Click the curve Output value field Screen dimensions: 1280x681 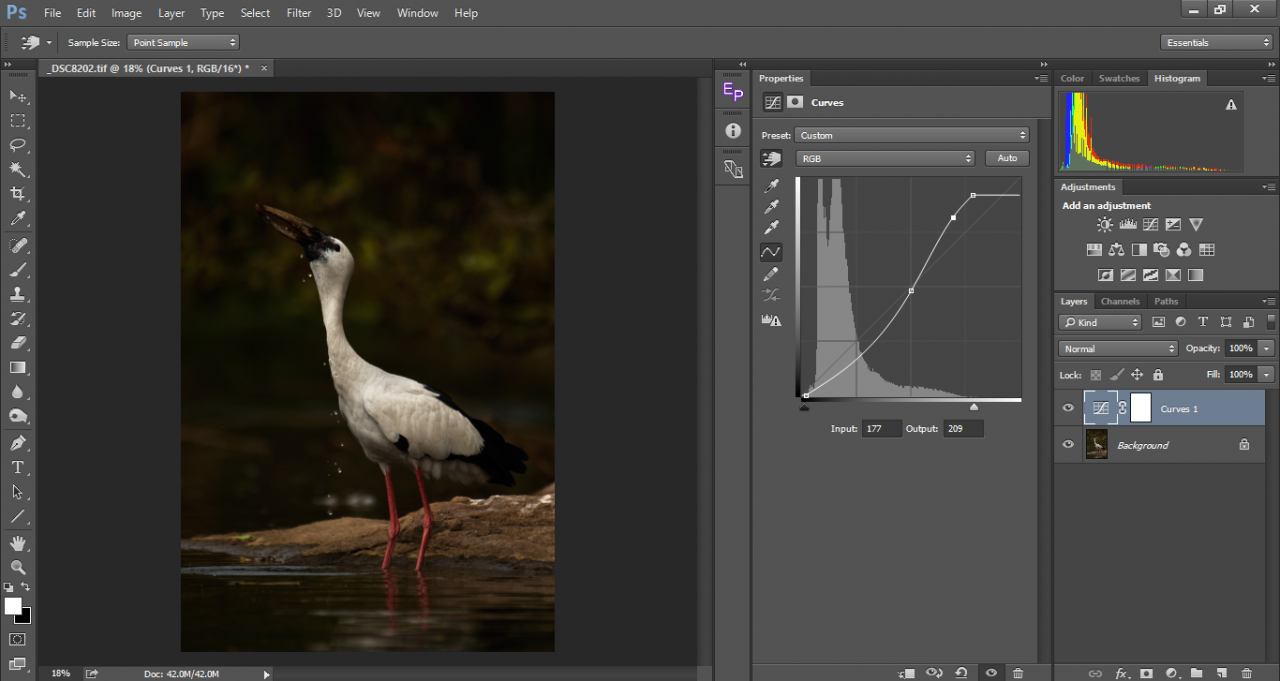tap(963, 428)
